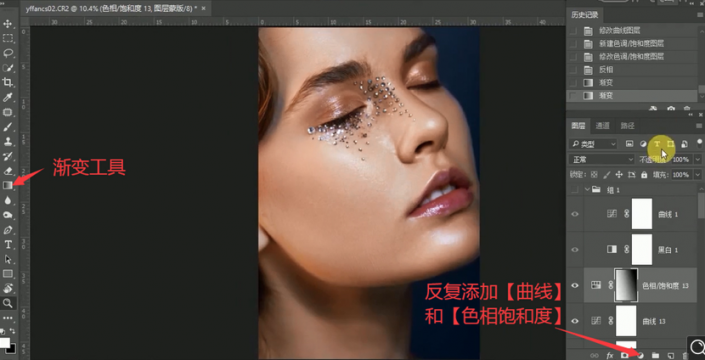Select the History Brush tool

(x=8, y=156)
